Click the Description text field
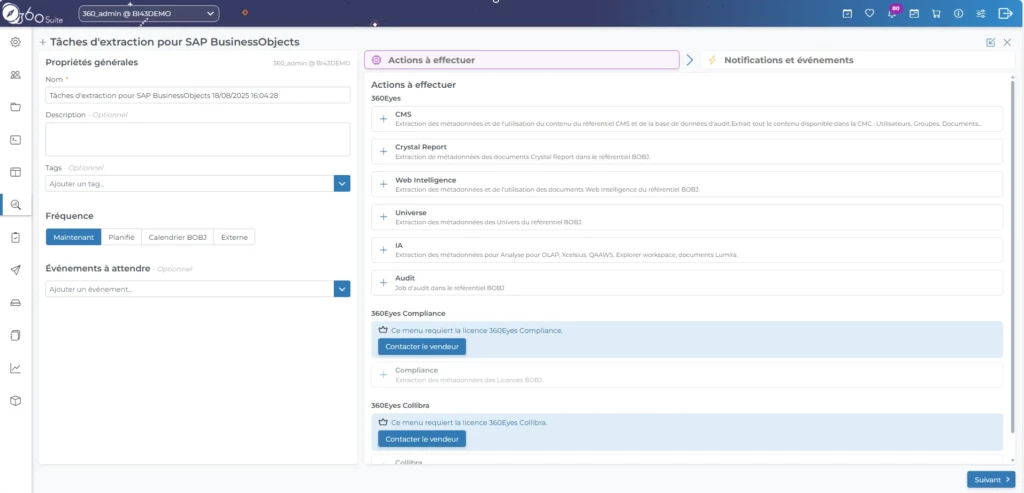This screenshot has width=1024, height=493. (198, 139)
